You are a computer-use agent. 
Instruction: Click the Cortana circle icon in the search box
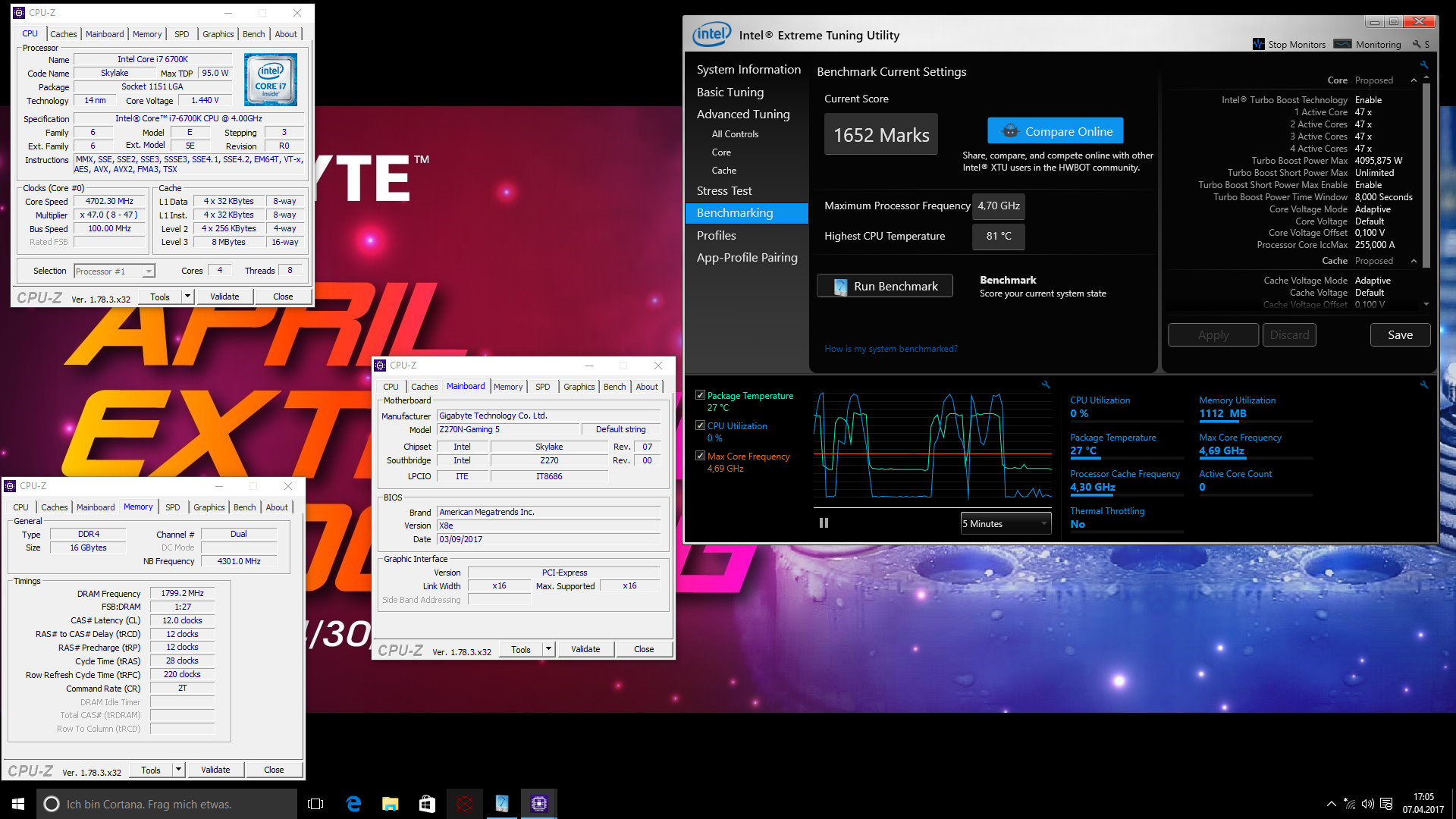[52, 804]
